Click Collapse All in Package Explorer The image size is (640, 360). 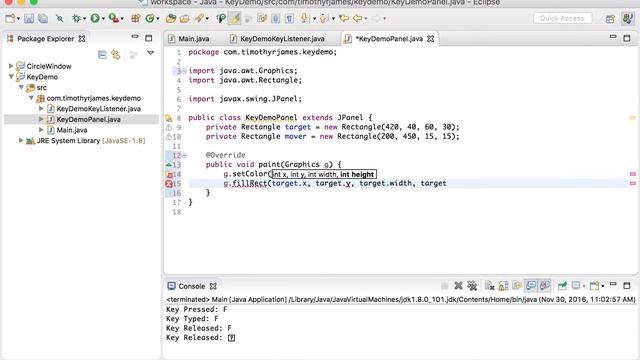pos(102,54)
